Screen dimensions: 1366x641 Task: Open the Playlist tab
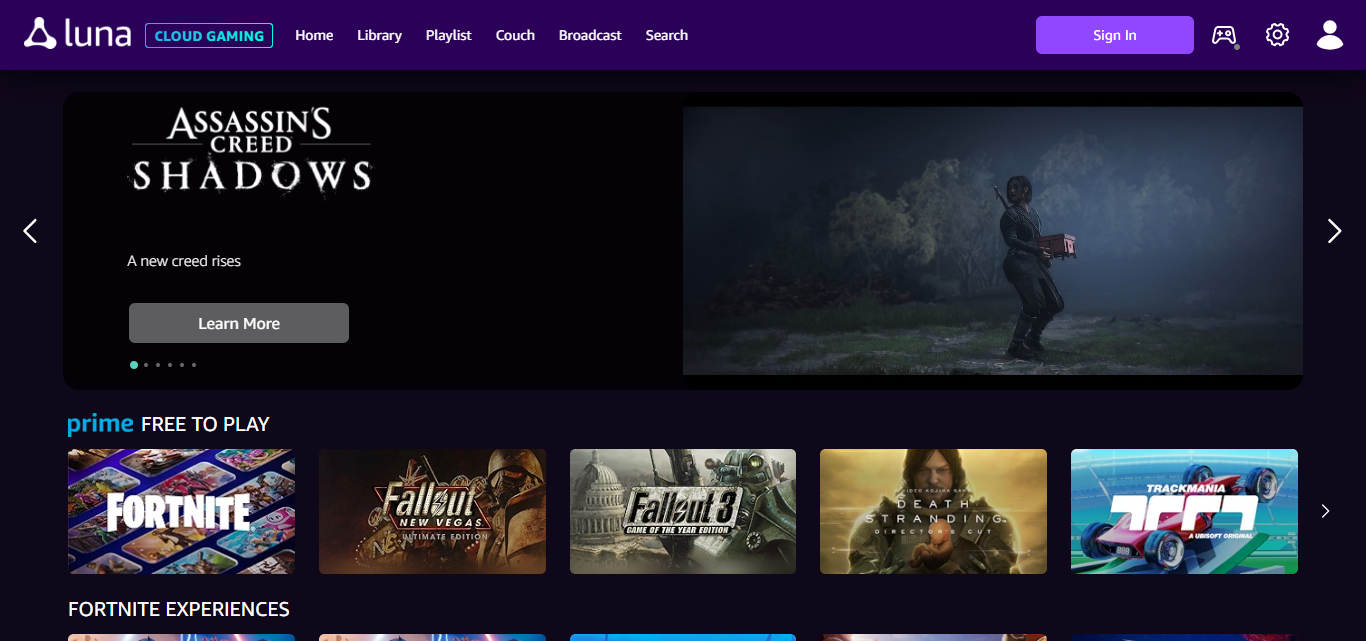pos(448,35)
